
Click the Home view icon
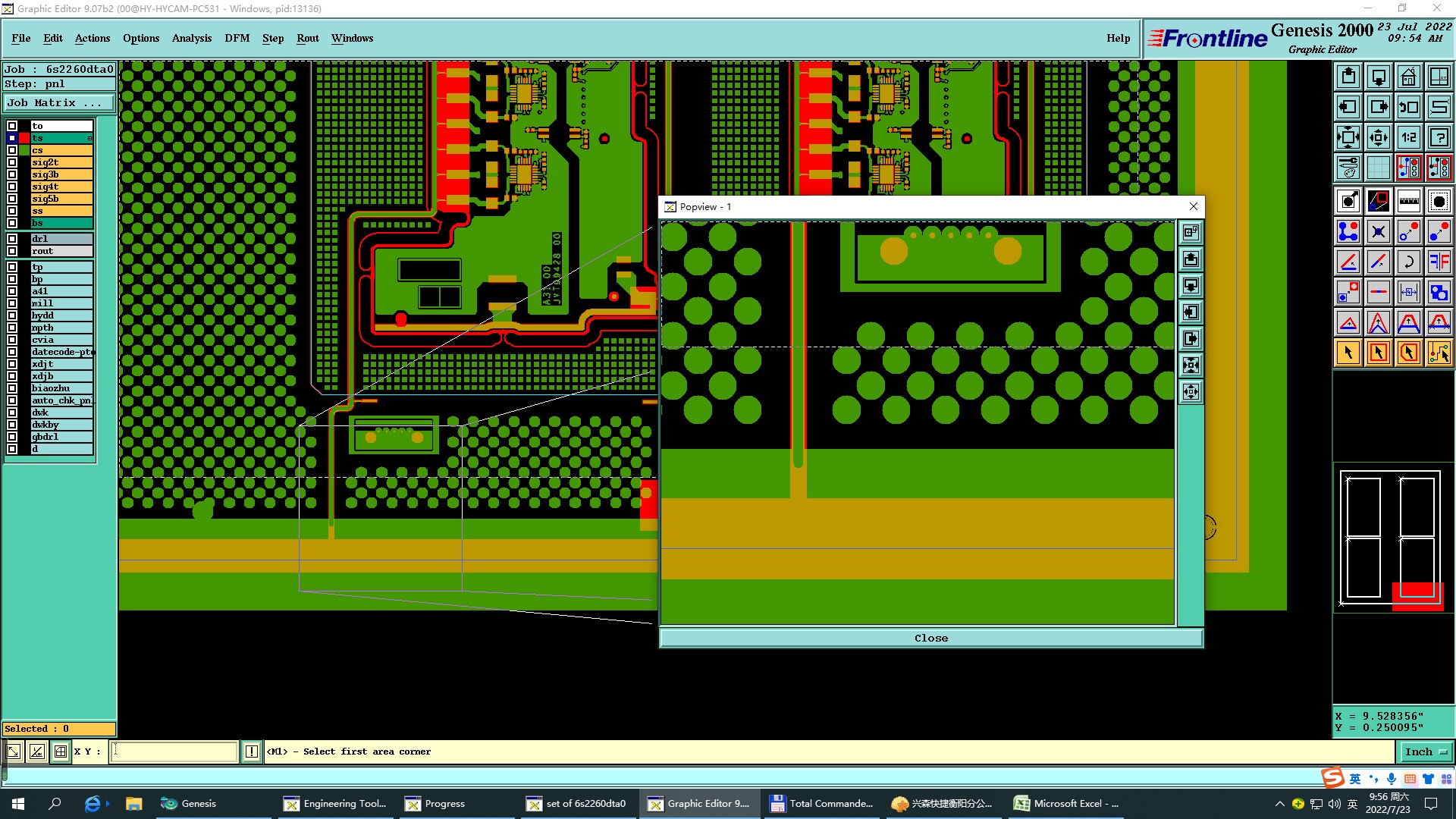pos(1408,77)
